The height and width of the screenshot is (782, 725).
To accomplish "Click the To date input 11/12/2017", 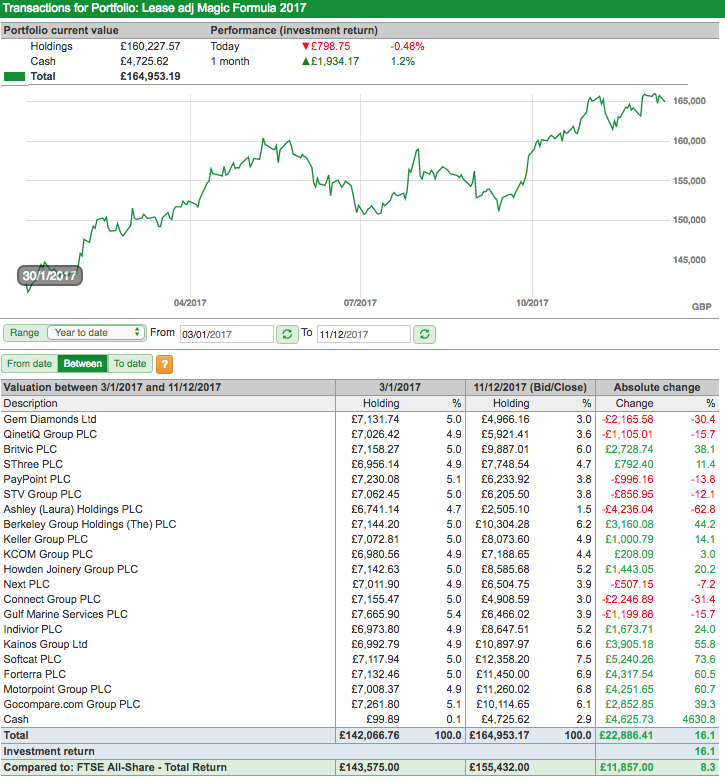I will (363, 334).
